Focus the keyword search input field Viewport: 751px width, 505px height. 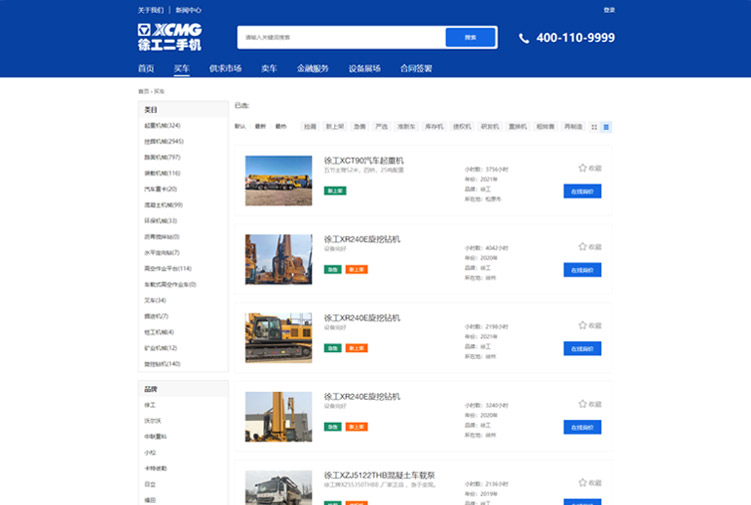coord(341,37)
